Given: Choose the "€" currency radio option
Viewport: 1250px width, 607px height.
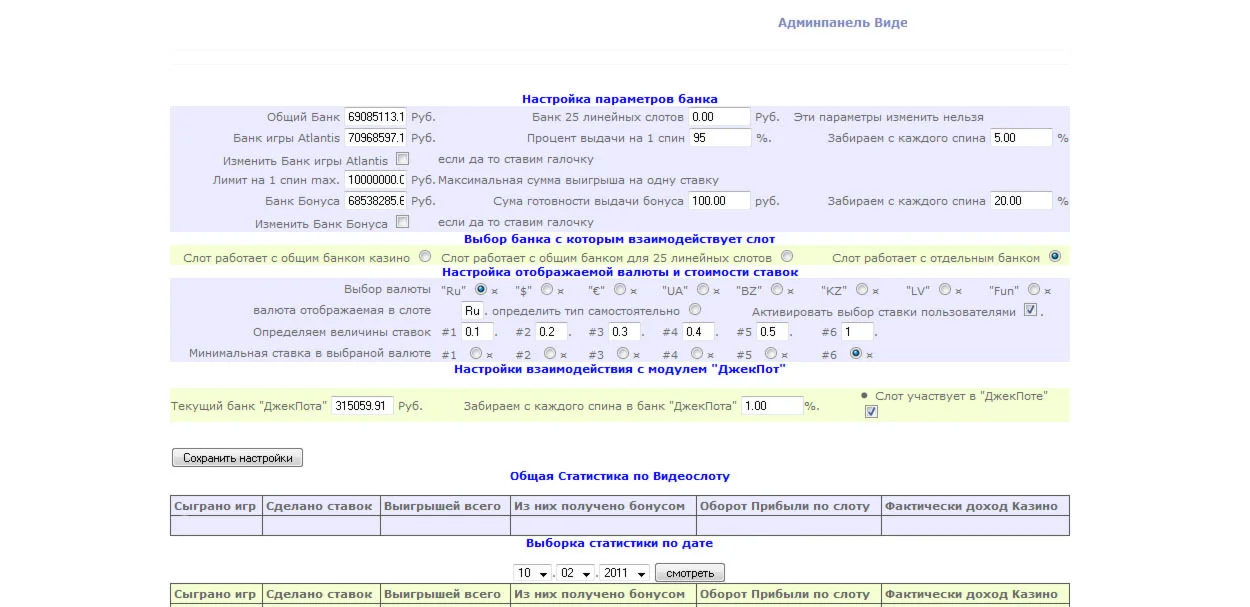Looking at the screenshot, I should tap(620, 290).
